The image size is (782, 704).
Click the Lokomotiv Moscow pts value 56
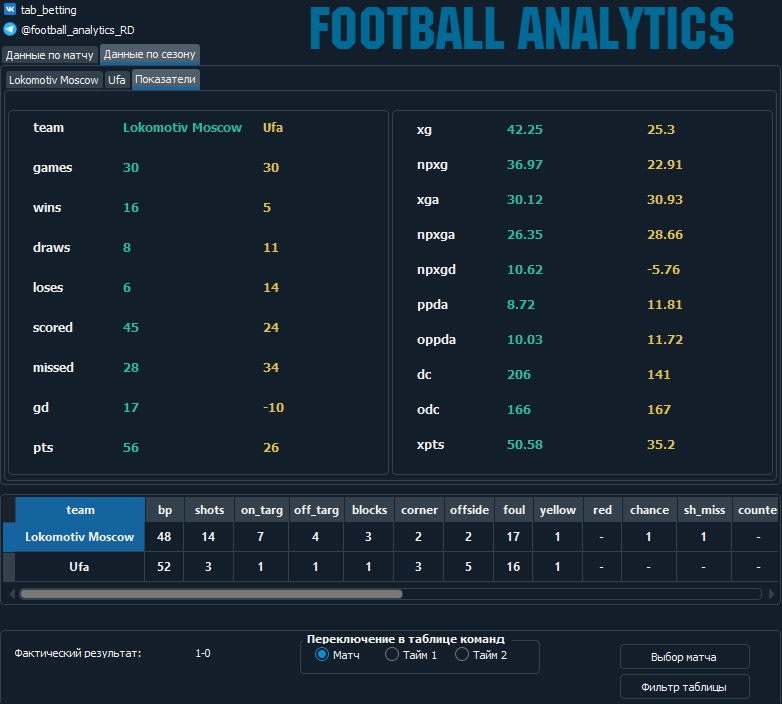[131, 447]
